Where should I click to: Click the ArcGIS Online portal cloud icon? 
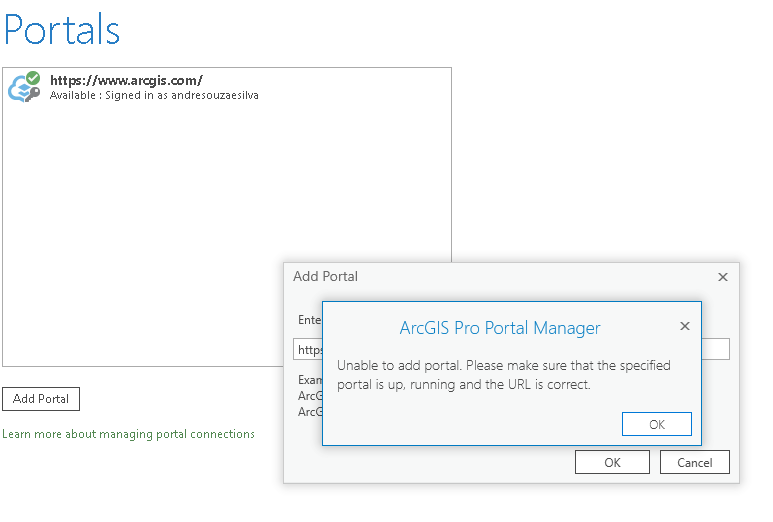coord(24,87)
